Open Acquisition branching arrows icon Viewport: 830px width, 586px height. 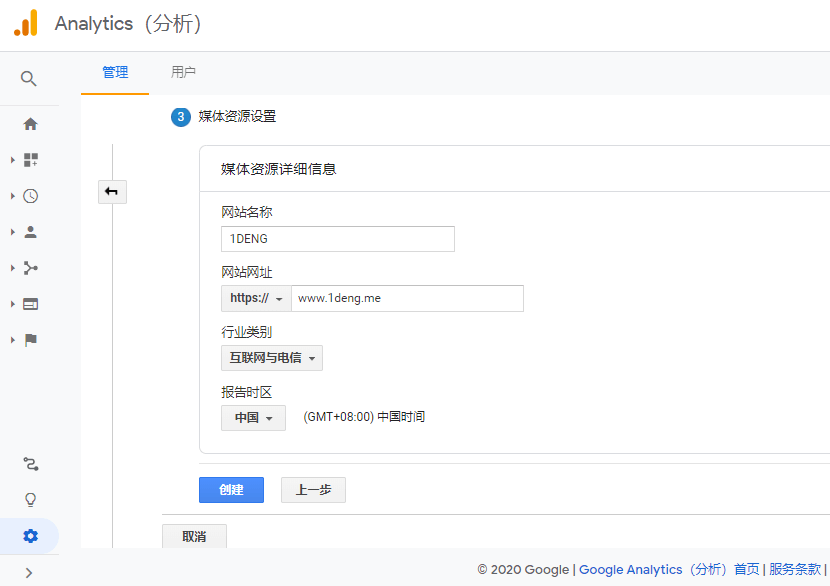click(x=30, y=268)
